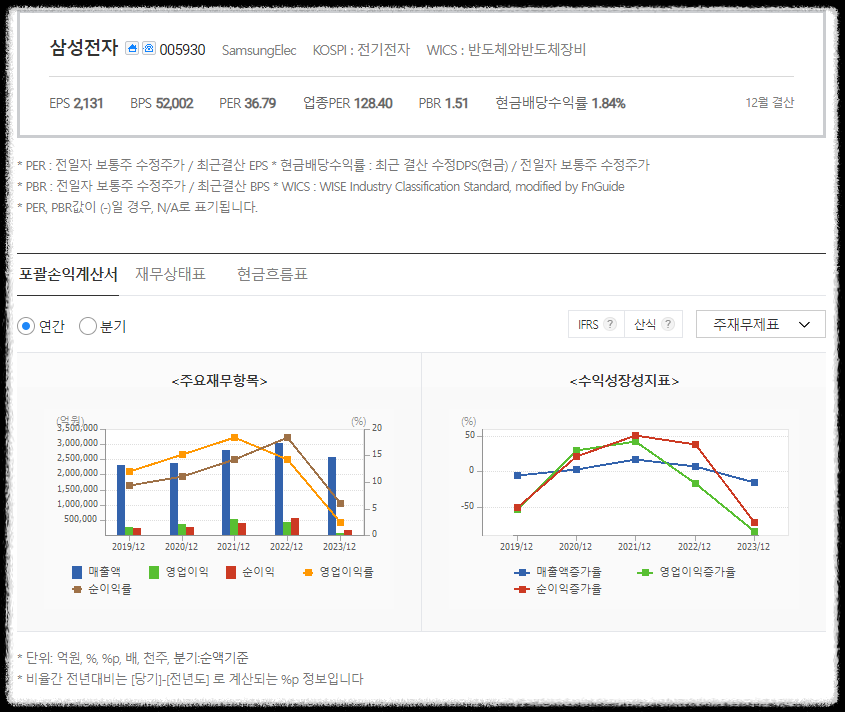Click the phone icon beside stock code 005930
This screenshot has height=712, width=845.
tap(149, 48)
